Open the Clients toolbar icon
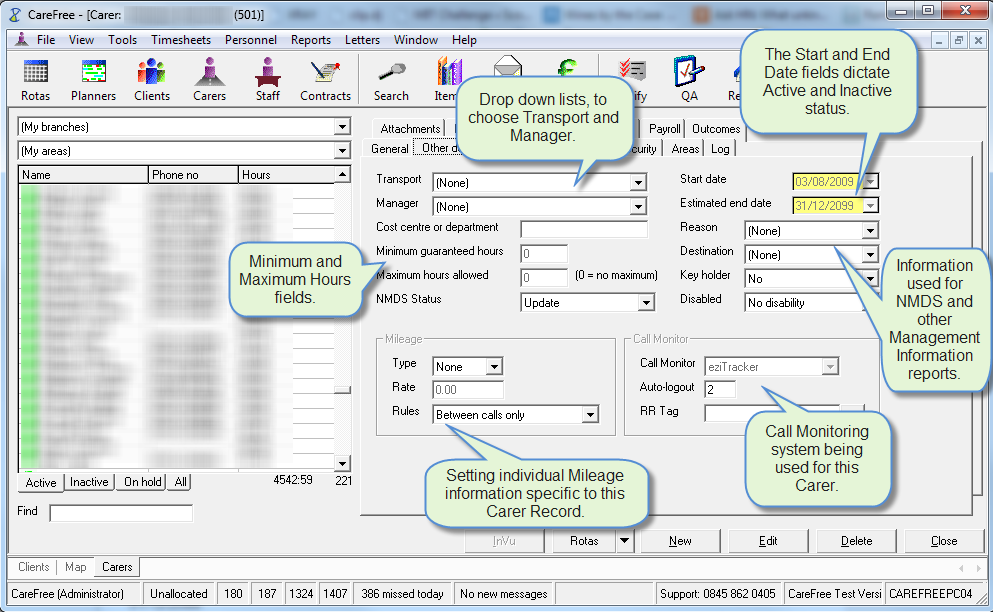The height and width of the screenshot is (612, 993). pos(151,79)
